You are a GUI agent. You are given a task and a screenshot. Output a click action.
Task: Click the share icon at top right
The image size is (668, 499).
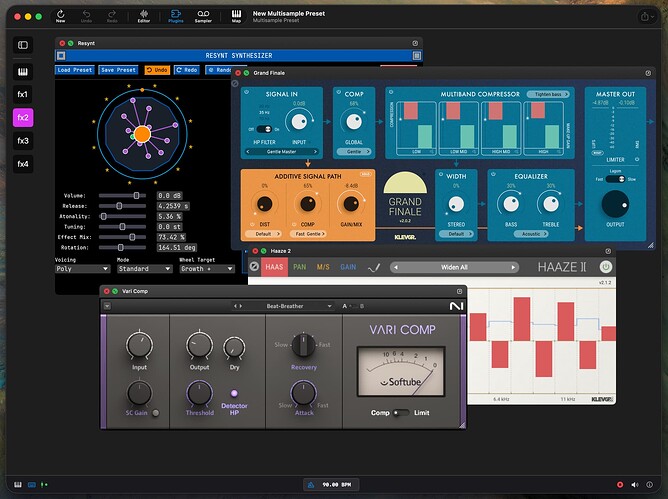[x=645, y=17]
